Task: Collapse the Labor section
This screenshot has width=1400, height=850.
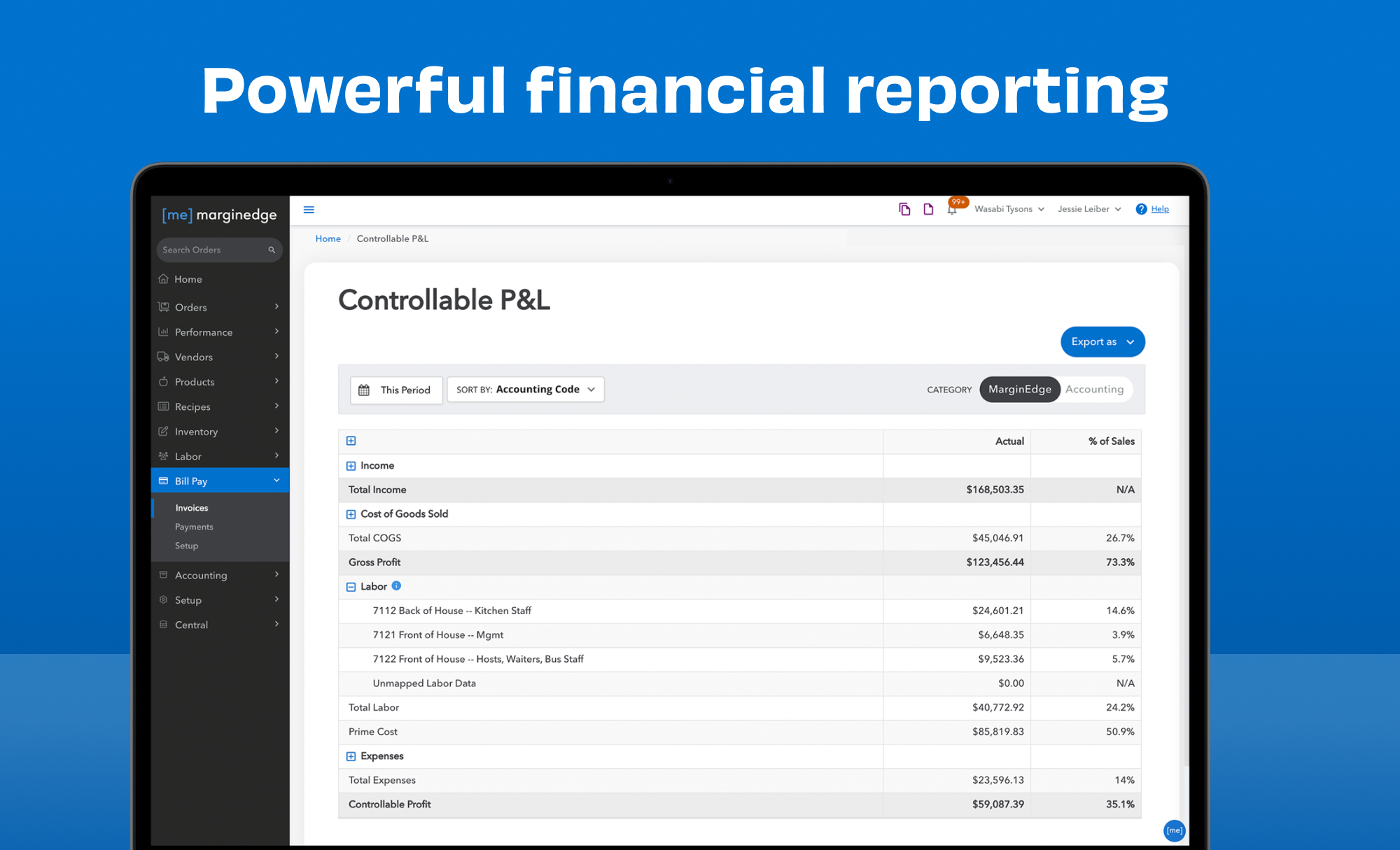Action: [351, 587]
